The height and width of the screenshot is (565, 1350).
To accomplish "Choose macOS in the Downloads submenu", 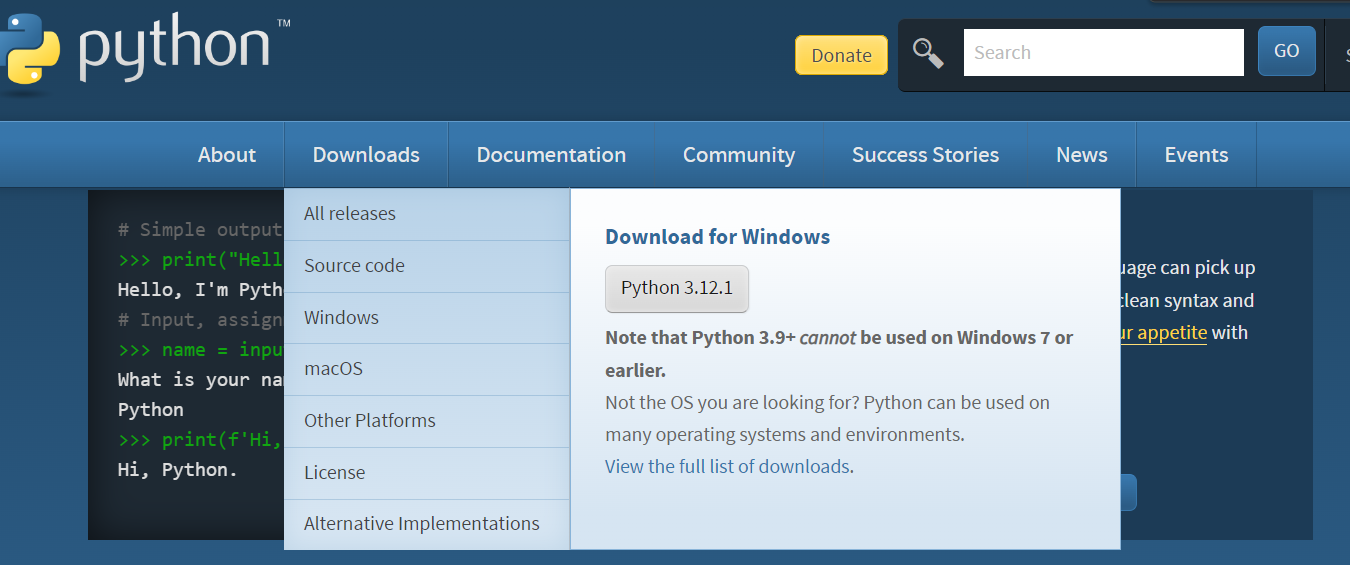I will pos(427,369).
